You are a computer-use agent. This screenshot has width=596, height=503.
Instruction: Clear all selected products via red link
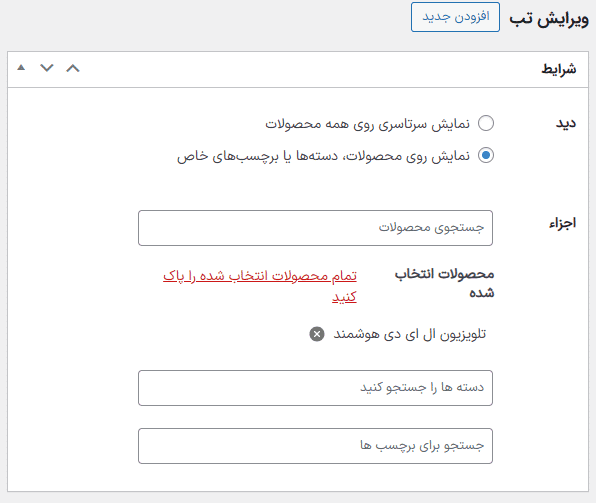[x=260, y=286]
